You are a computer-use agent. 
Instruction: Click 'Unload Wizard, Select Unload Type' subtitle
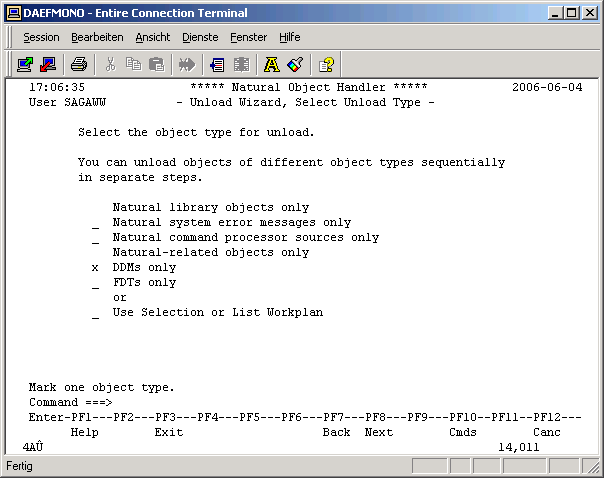[x=305, y=103]
